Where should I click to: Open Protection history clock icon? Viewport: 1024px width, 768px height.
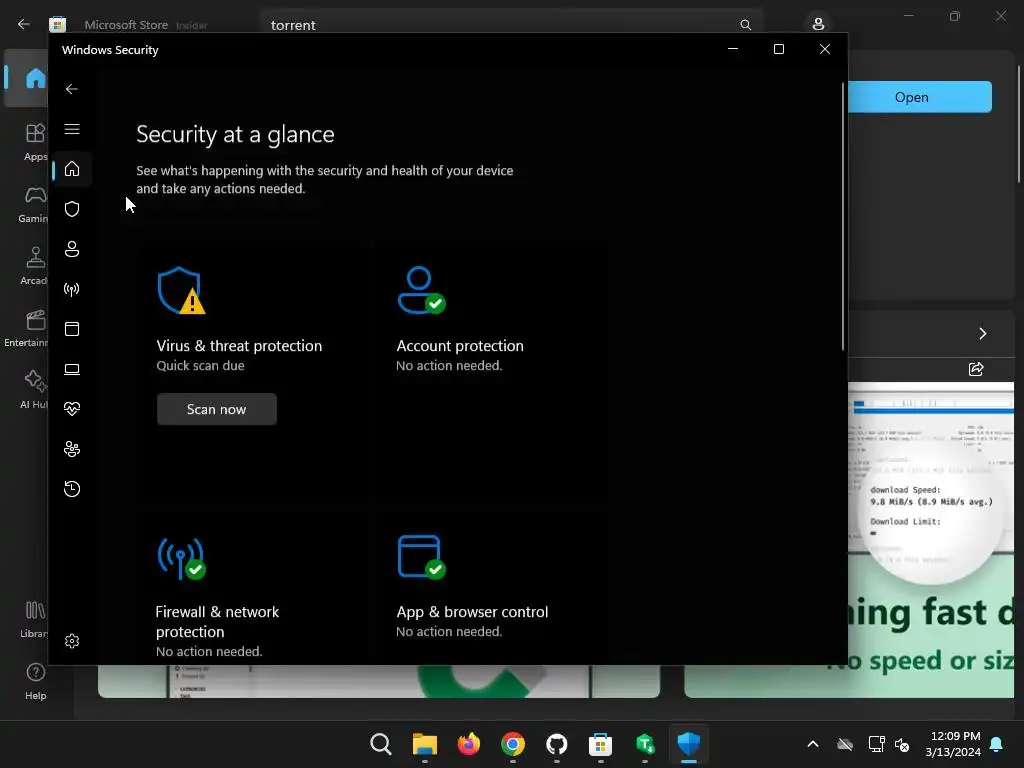tap(72, 489)
